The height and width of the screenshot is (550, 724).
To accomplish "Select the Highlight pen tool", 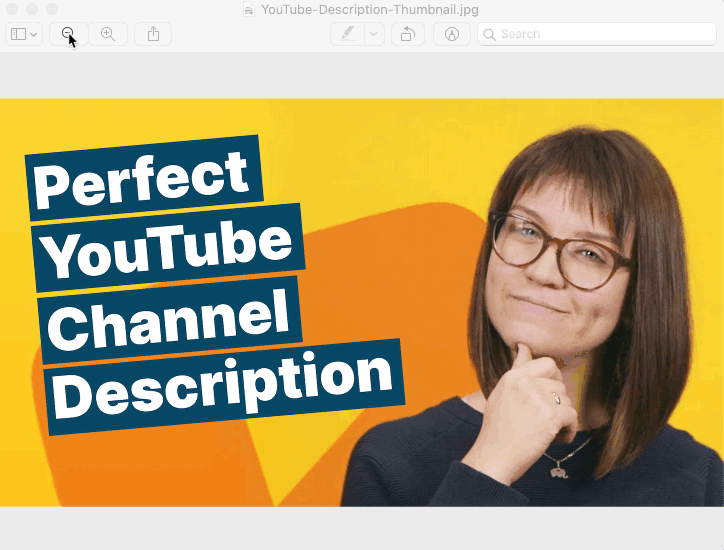I will (348, 34).
